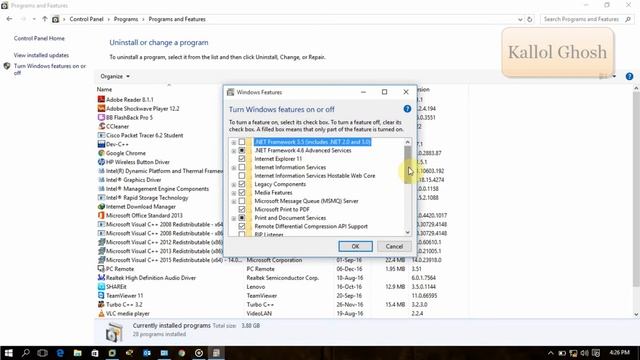Open help in Windows Features dialog
The width and height of the screenshot is (640, 360).
tap(407, 109)
